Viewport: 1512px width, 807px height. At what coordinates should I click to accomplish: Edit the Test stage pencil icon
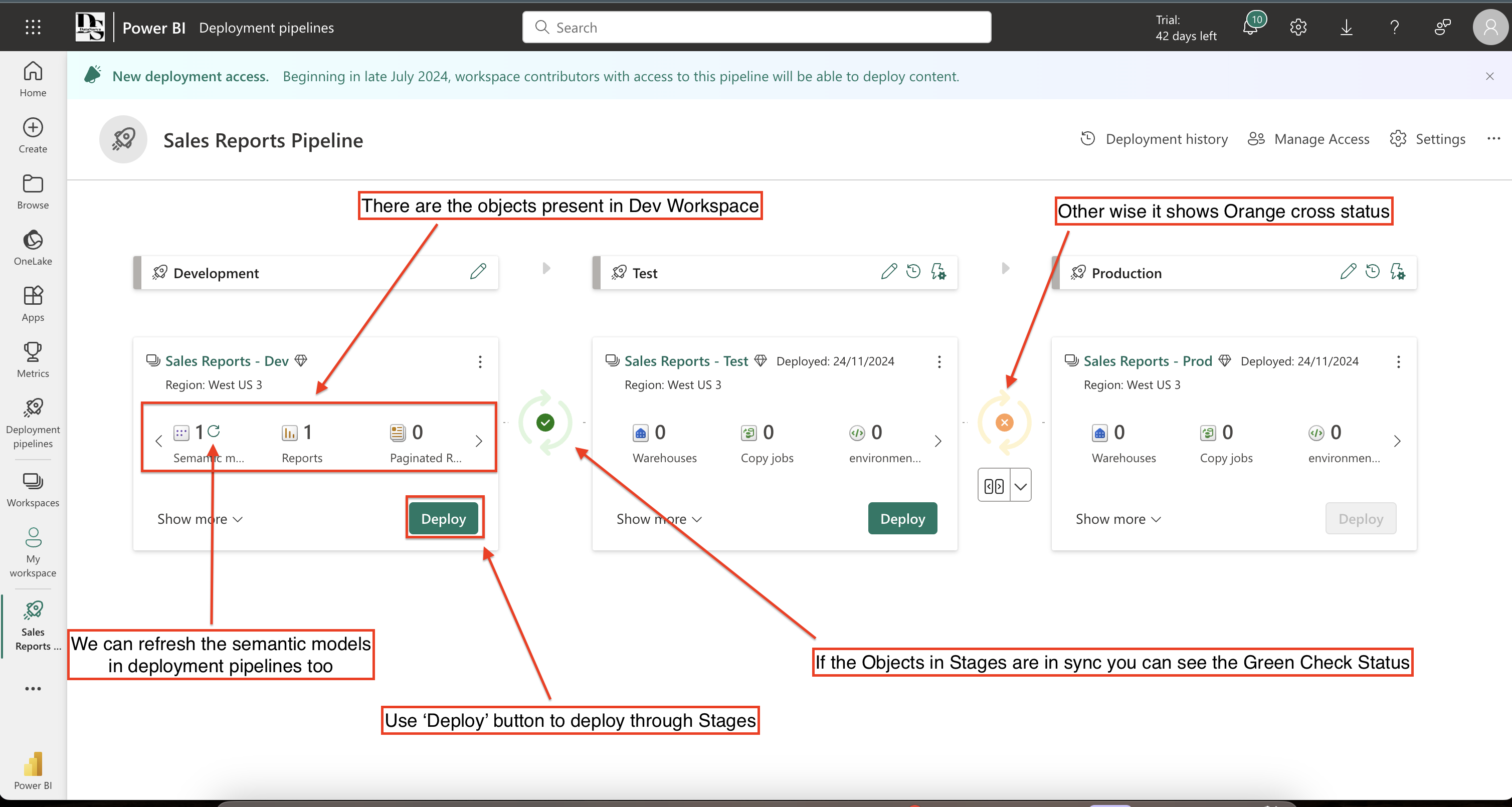[x=889, y=271]
